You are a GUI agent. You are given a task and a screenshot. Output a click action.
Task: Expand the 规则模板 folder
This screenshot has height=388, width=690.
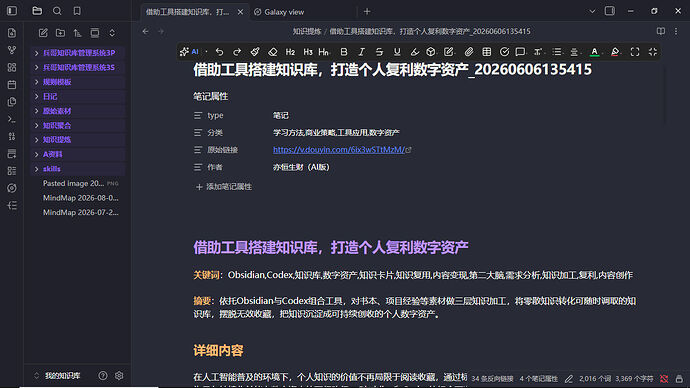(78, 82)
